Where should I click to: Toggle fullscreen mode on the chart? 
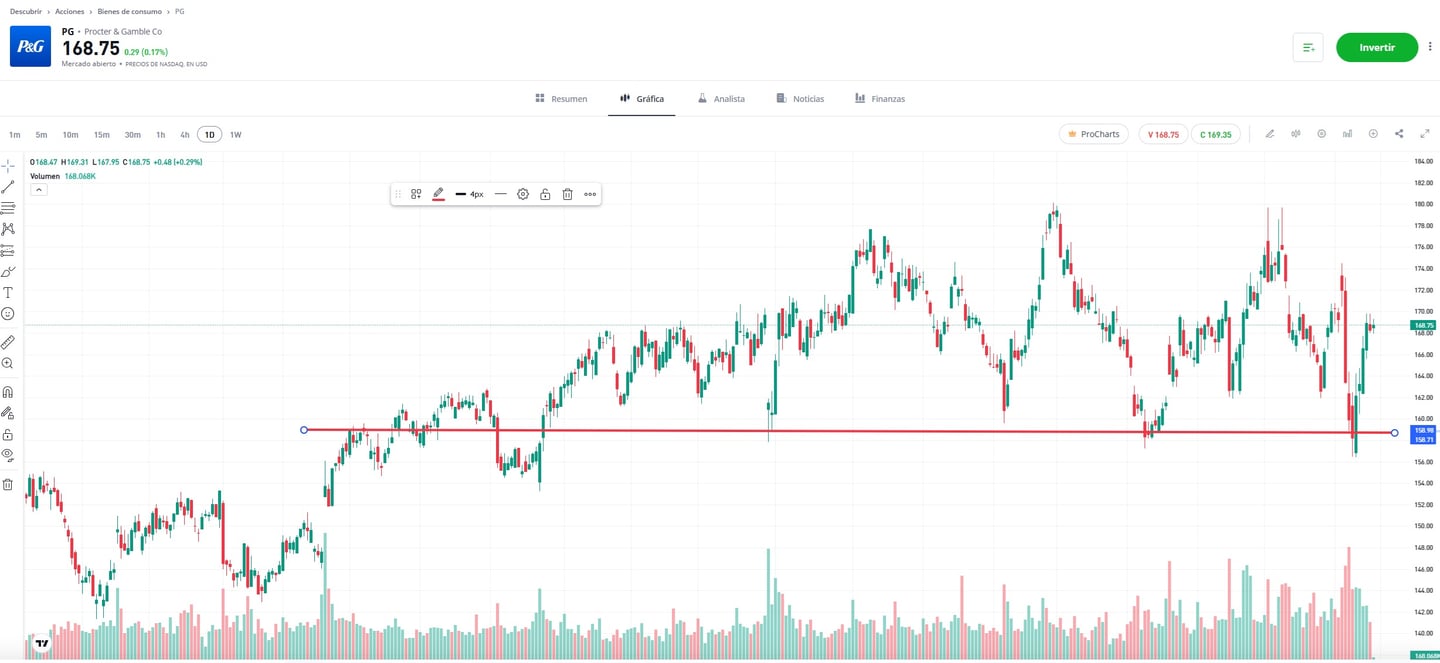click(x=1425, y=133)
